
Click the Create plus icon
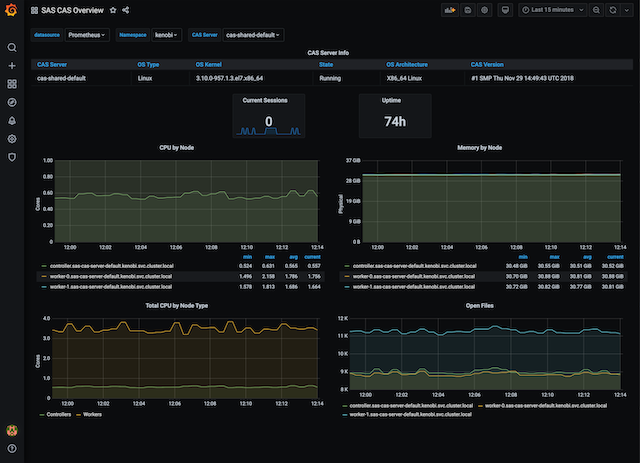pyautogui.click(x=12, y=66)
